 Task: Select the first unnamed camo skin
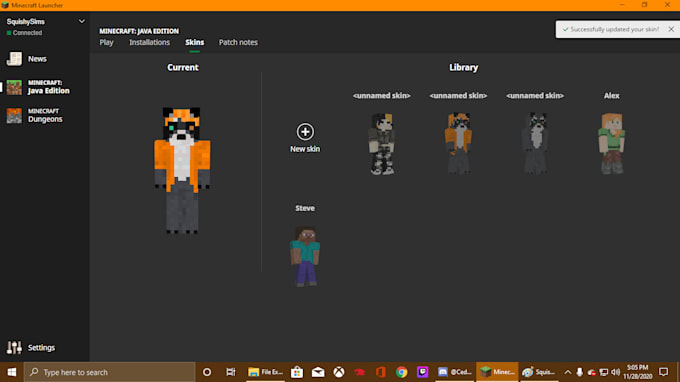(x=382, y=144)
